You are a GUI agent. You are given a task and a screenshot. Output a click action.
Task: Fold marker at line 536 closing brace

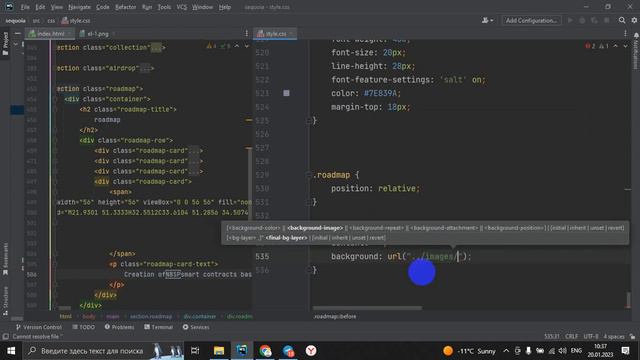pos(309,270)
